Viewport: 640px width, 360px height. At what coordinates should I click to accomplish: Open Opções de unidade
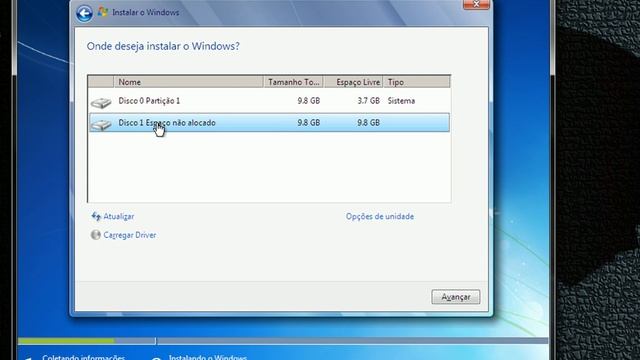380,216
